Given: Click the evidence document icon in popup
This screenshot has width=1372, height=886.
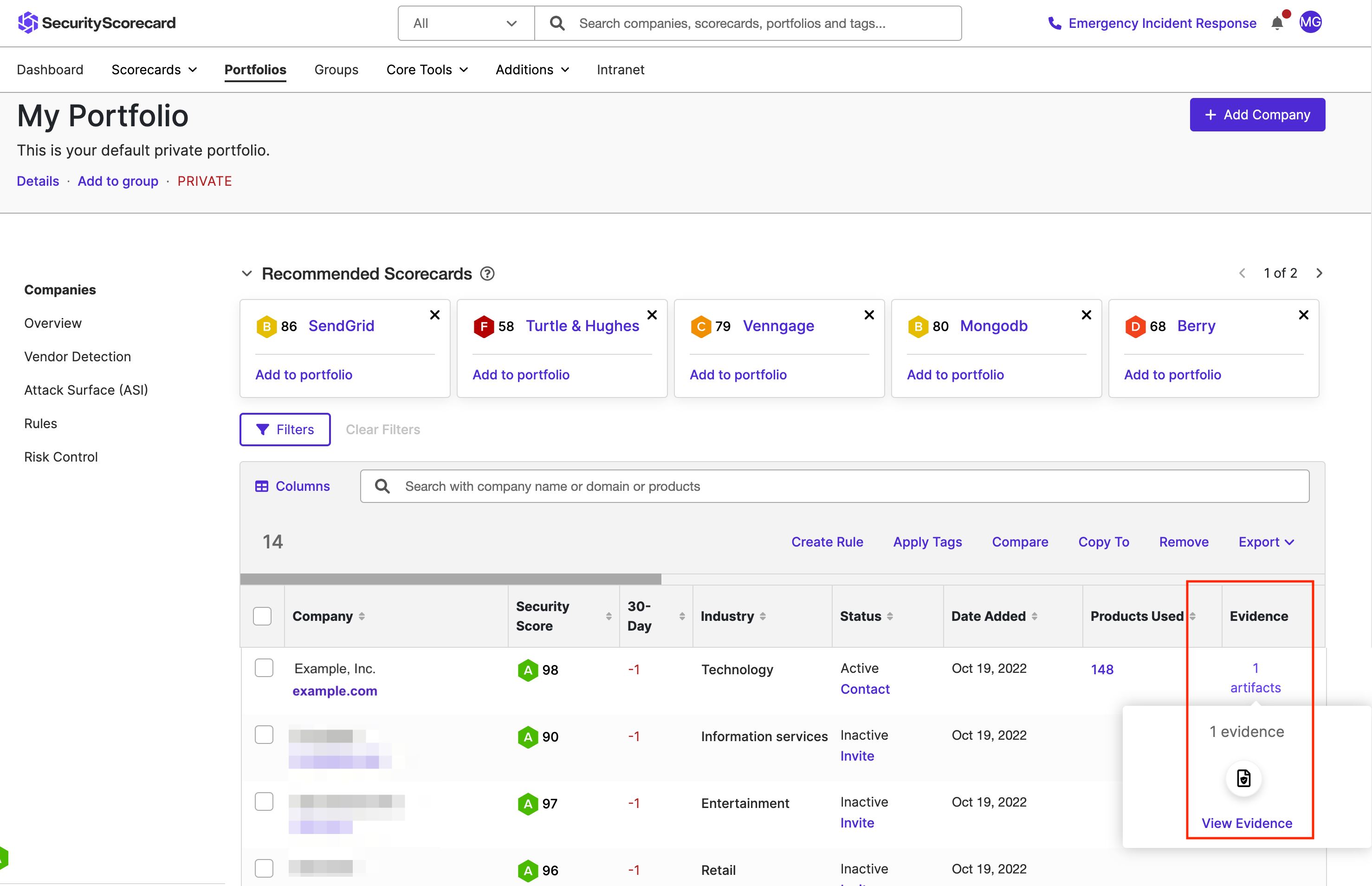Looking at the screenshot, I should coord(1244,778).
